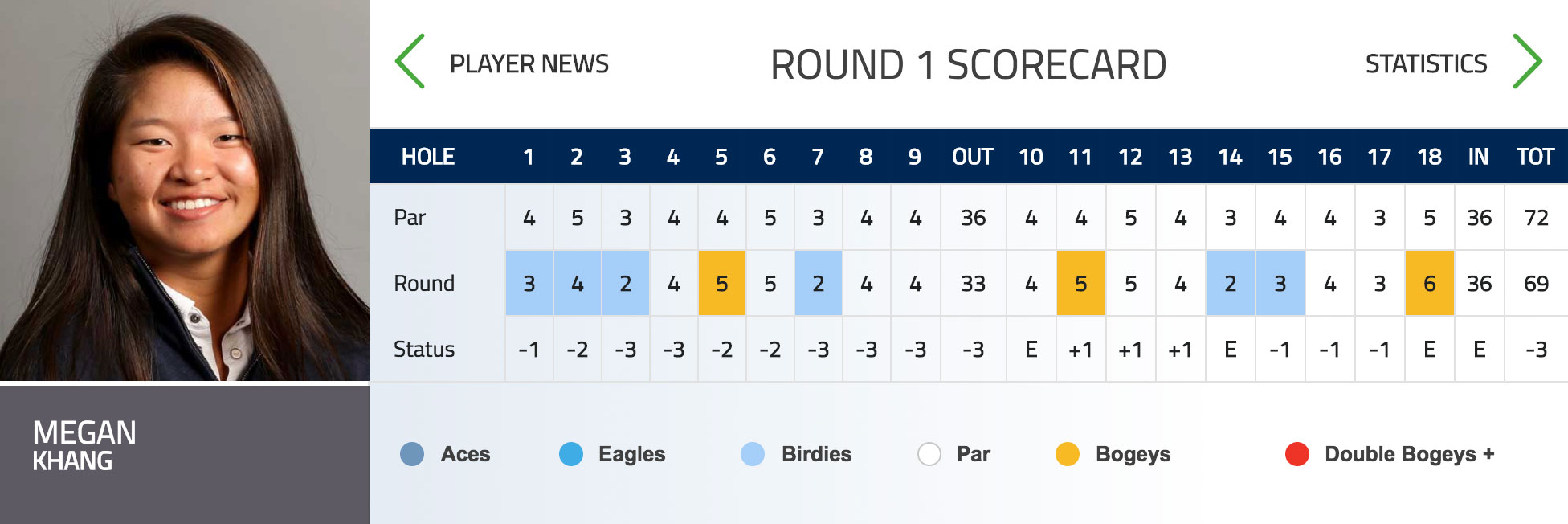Click the bogey score on hole 5
Viewport: 1568px width, 524px height.
(x=722, y=283)
